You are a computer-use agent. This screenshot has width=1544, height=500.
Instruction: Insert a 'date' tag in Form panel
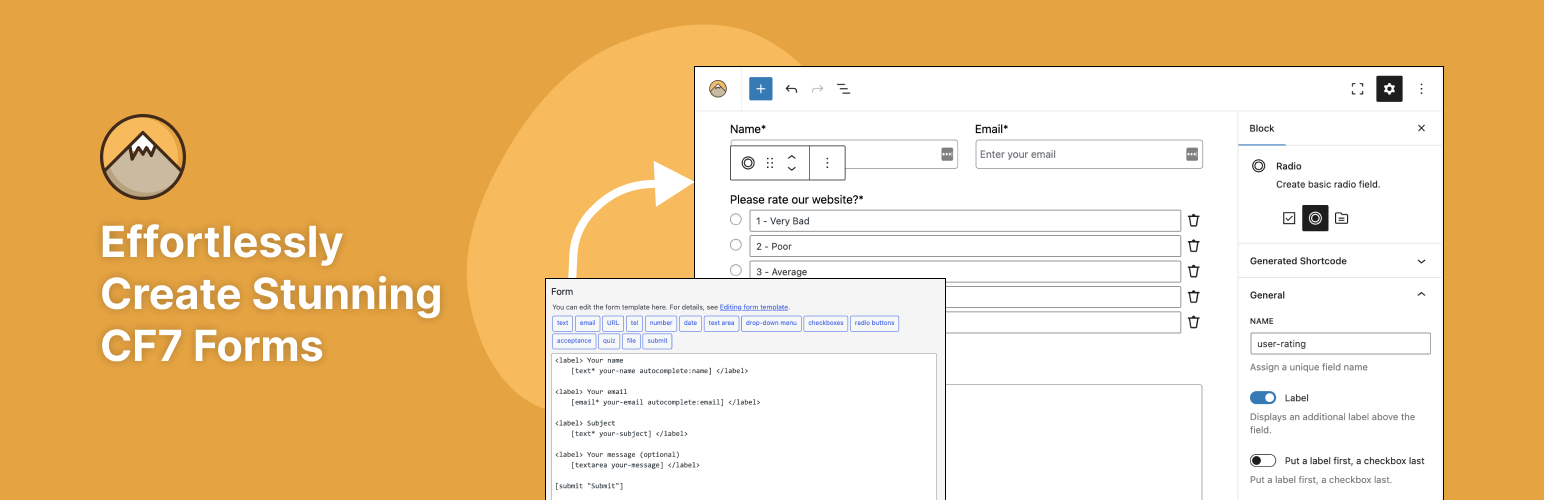tap(690, 323)
